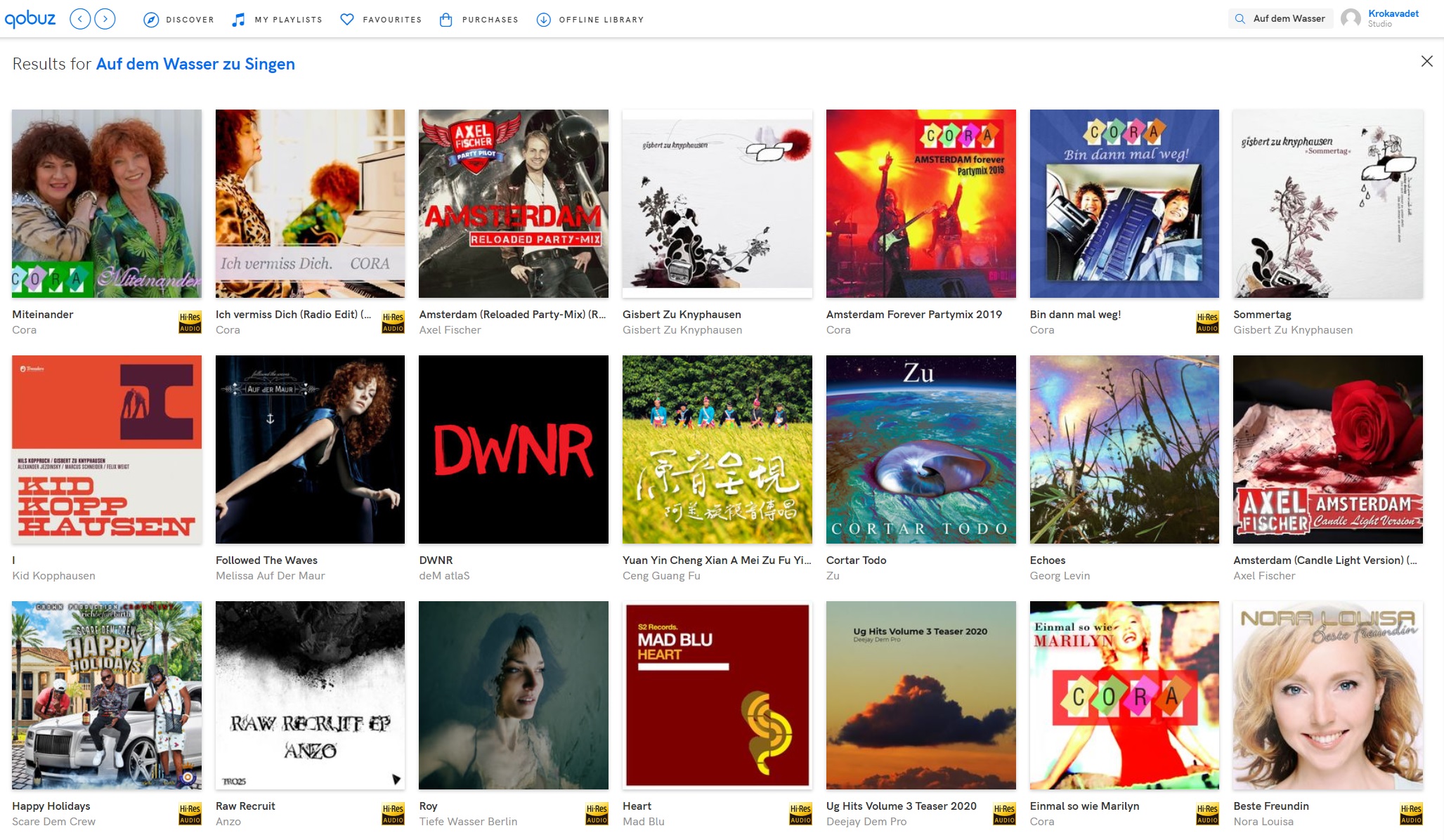This screenshot has width=1444, height=840.
Task: Open the Ich vermiss Dich album cover
Action: click(x=310, y=204)
